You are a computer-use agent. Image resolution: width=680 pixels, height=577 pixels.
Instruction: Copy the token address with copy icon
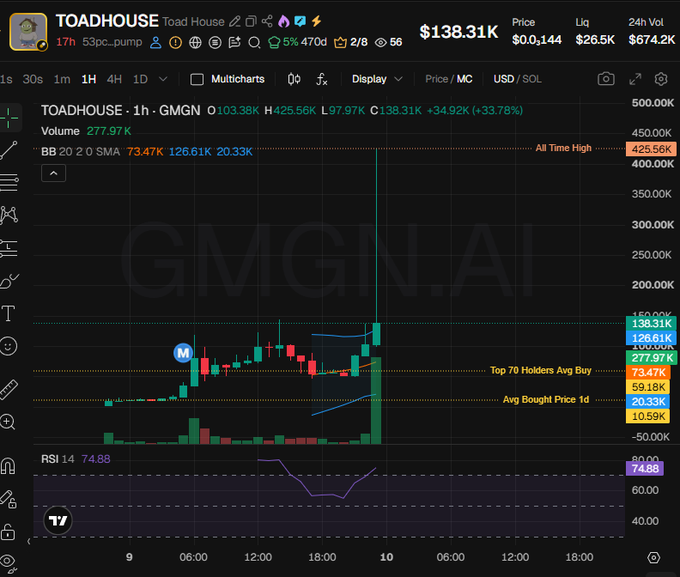coord(251,21)
